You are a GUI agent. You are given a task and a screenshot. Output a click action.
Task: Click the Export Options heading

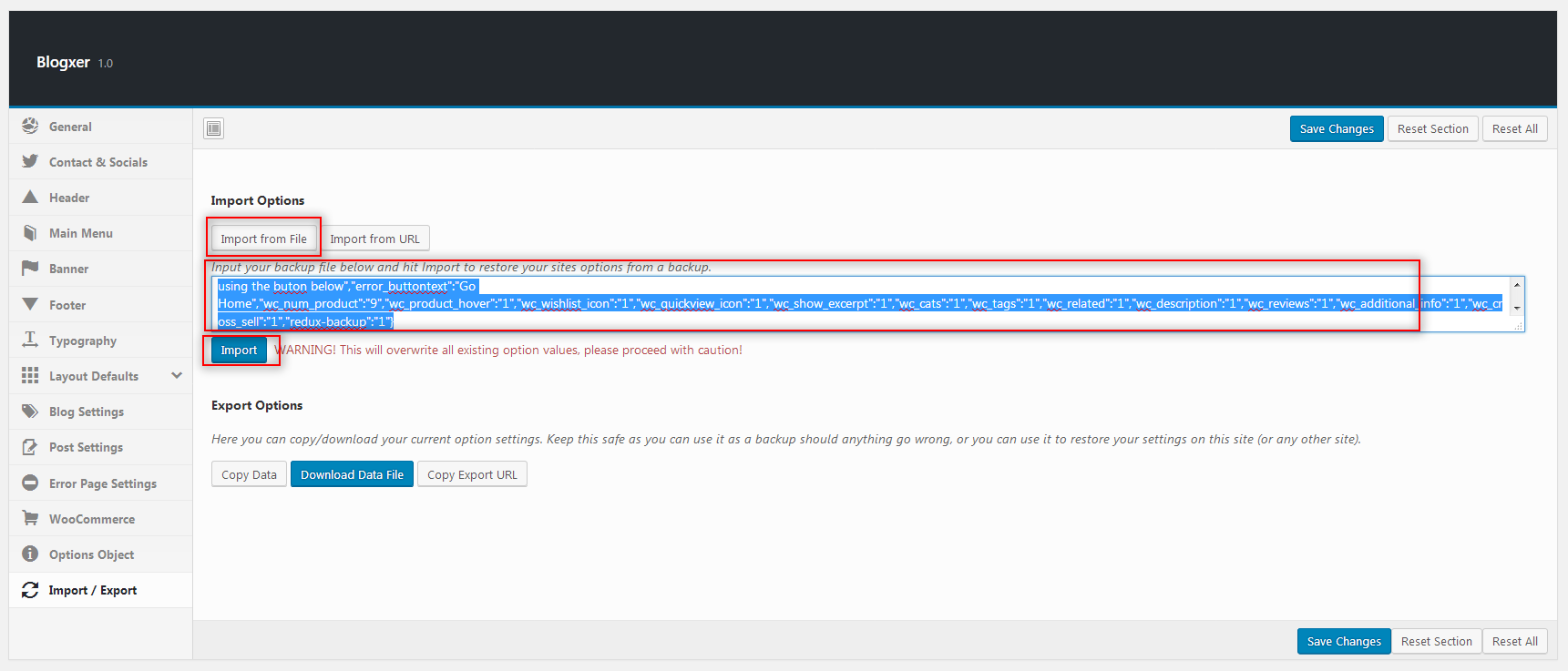pyautogui.click(x=257, y=405)
